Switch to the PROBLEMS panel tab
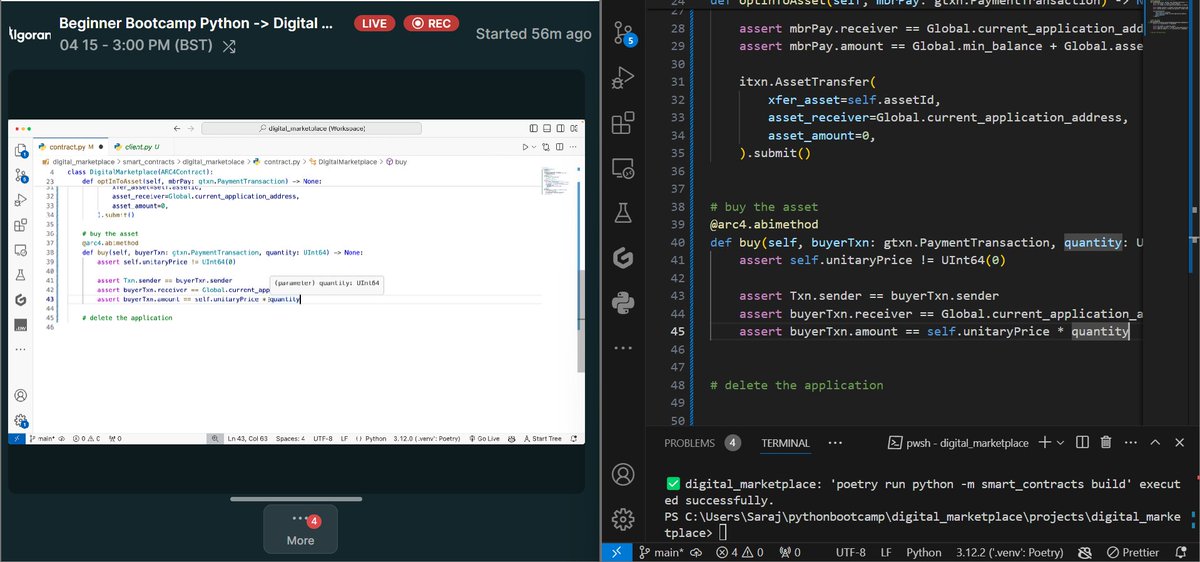Viewport: 1200px width, 562px height. (690, 443)
